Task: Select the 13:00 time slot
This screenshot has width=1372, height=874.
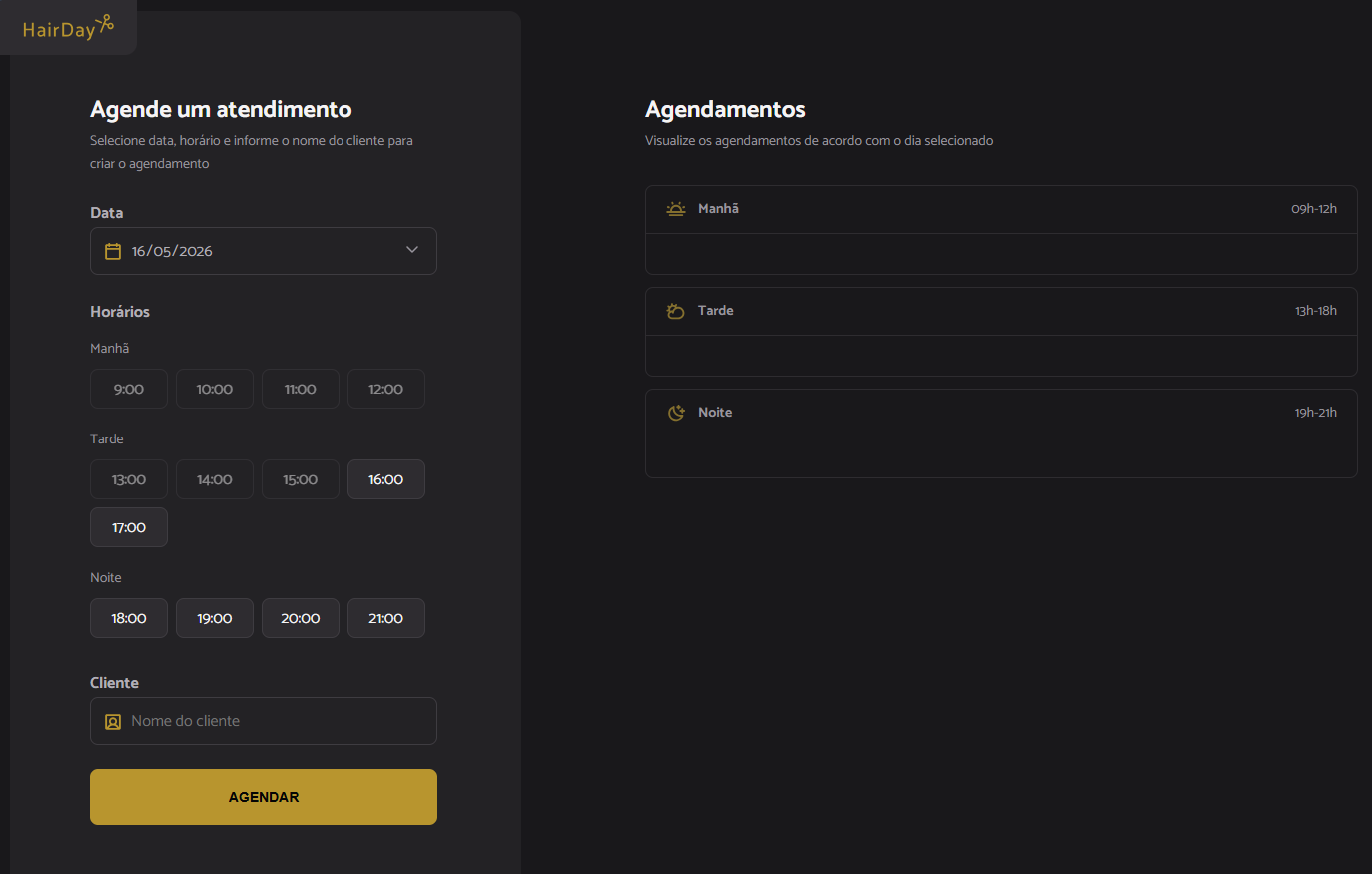Action: click(x=129, y=479)
